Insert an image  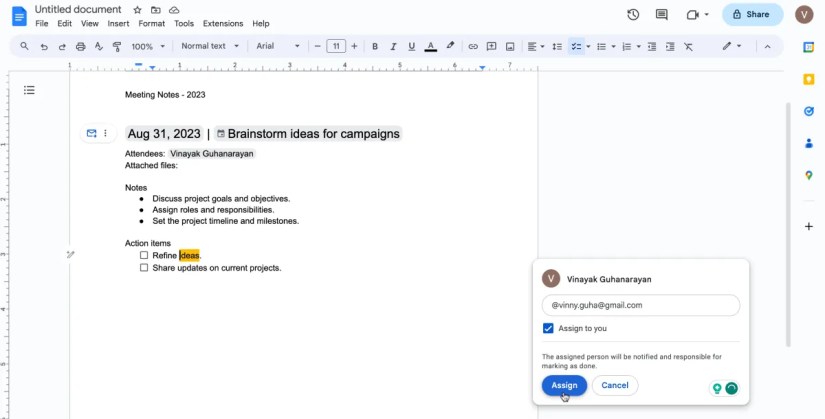coord(510,47)
